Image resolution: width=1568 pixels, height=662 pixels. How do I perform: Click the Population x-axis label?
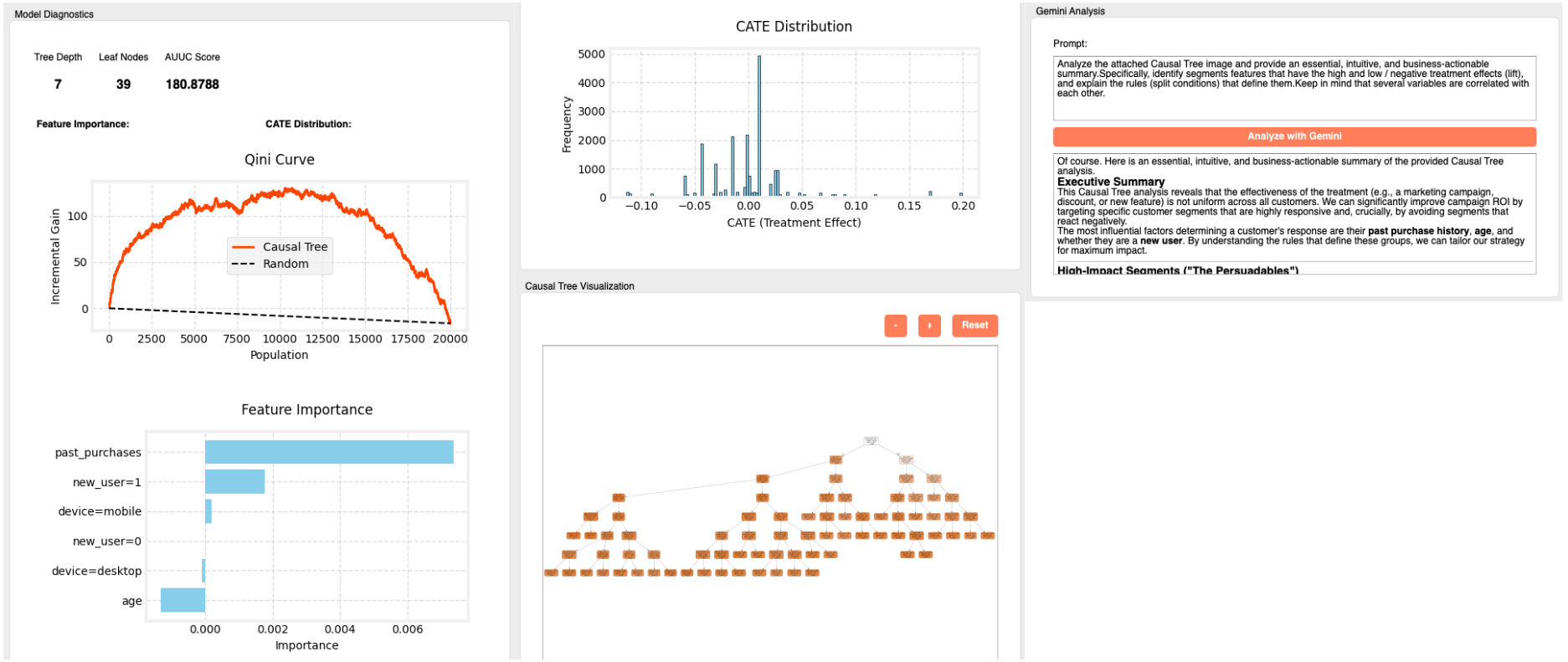tap(279, 355)
